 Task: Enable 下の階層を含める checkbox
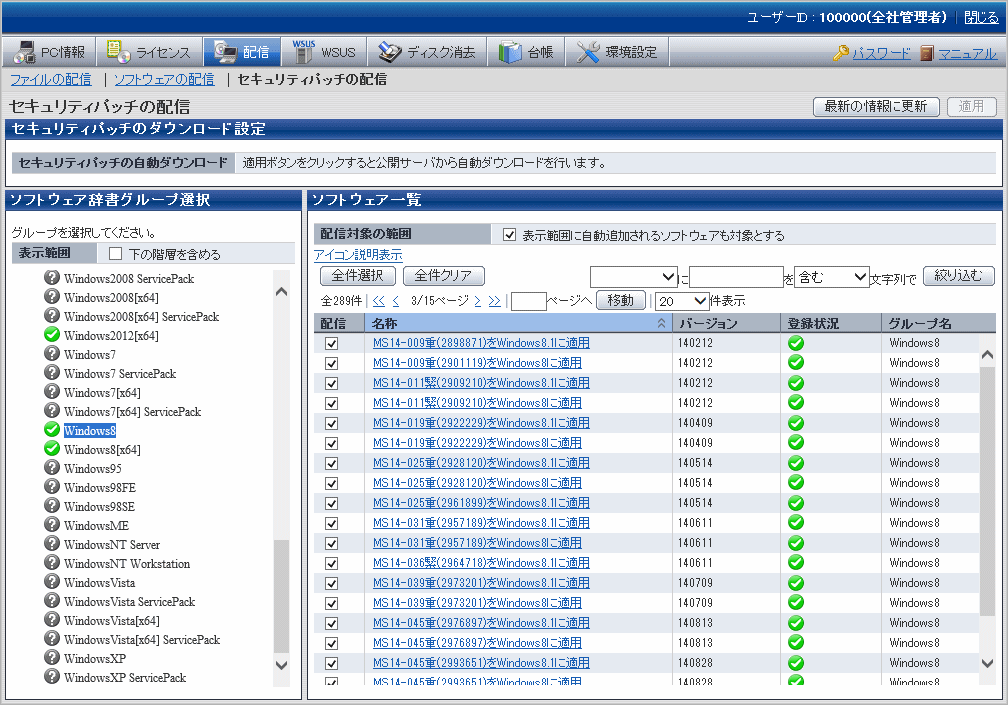(x=116, y=254)
